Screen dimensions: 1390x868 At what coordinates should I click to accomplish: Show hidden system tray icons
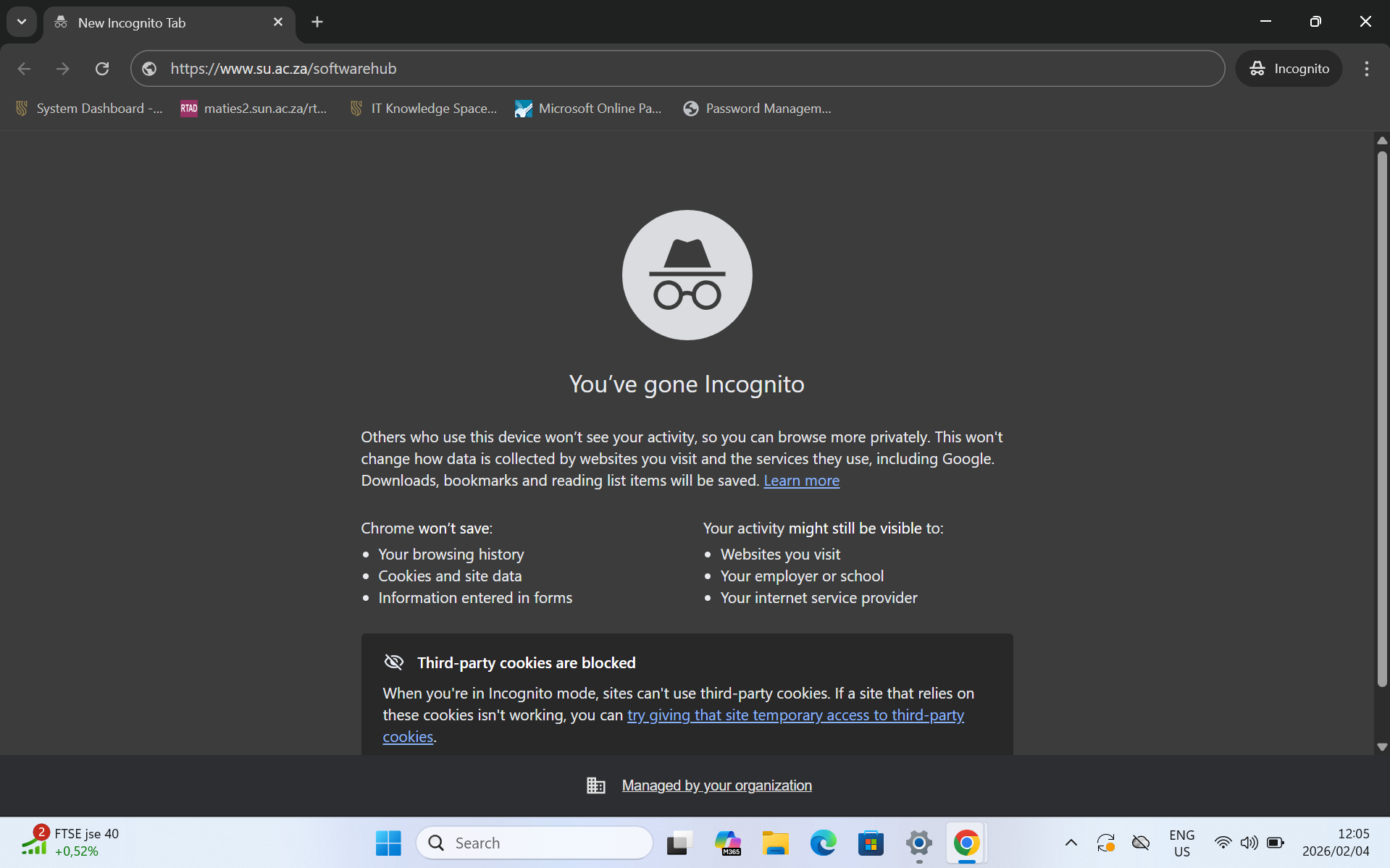(x=1071, y=843)
